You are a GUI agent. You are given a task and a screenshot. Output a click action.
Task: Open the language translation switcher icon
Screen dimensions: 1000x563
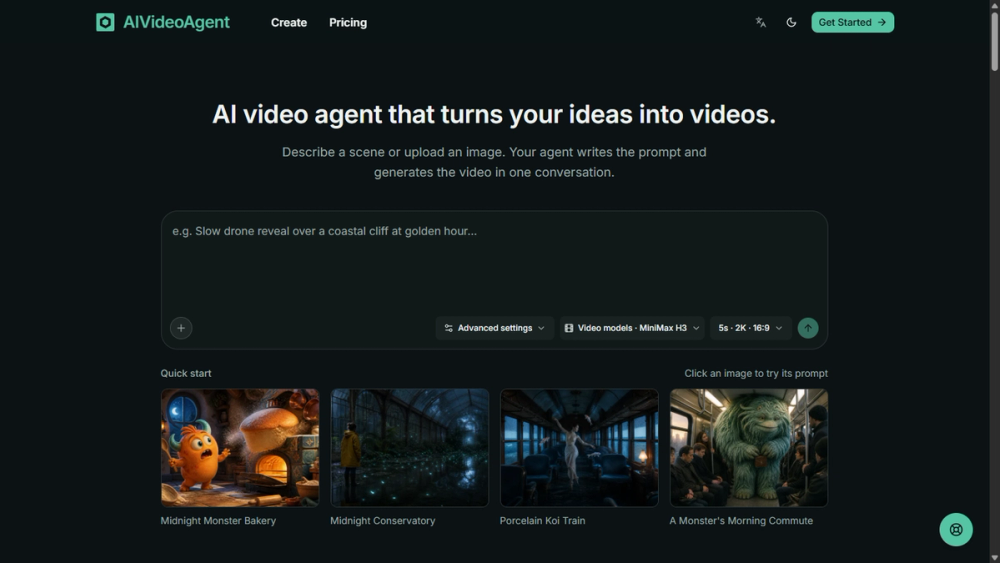[761, 22]
